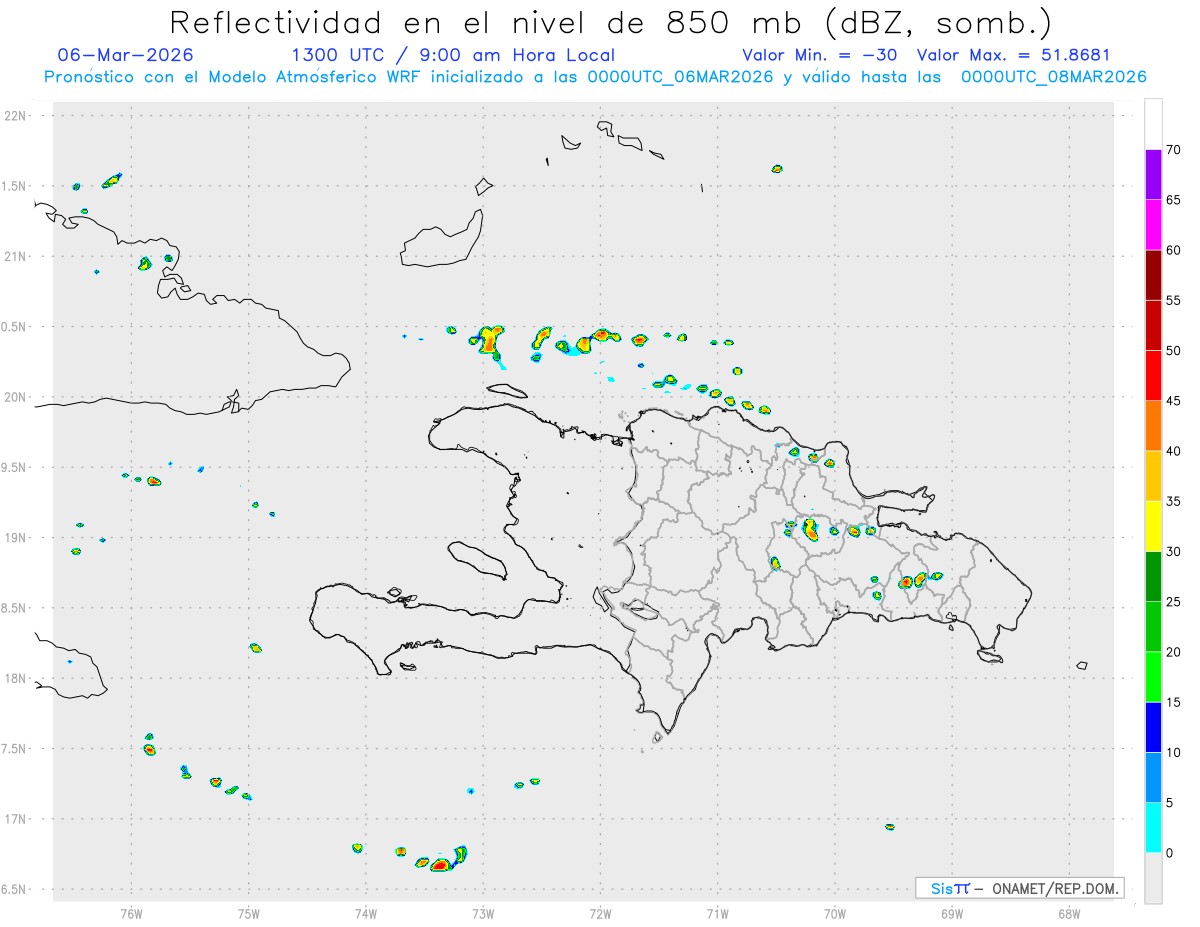Select the '15' value on the color scale

point(1173,702)
